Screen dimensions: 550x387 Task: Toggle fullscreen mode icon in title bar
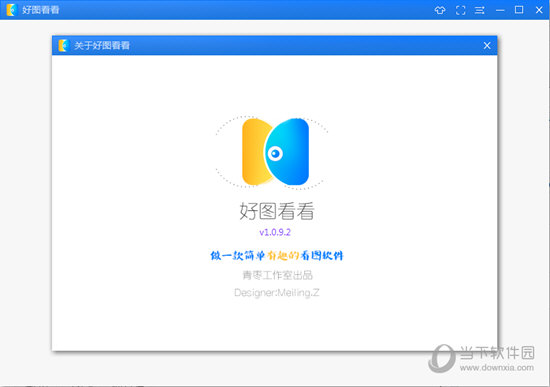pyautogui.click(x=461, y=10)
